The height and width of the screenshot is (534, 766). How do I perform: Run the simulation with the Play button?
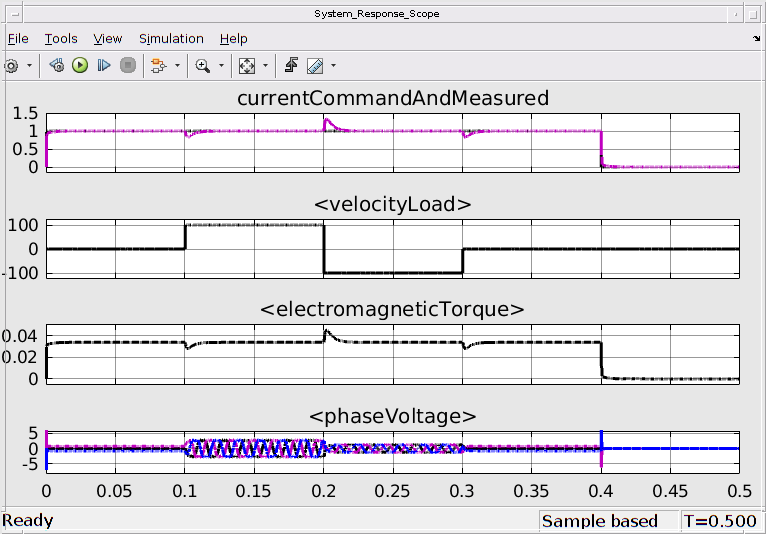click(x=80, y=65)
